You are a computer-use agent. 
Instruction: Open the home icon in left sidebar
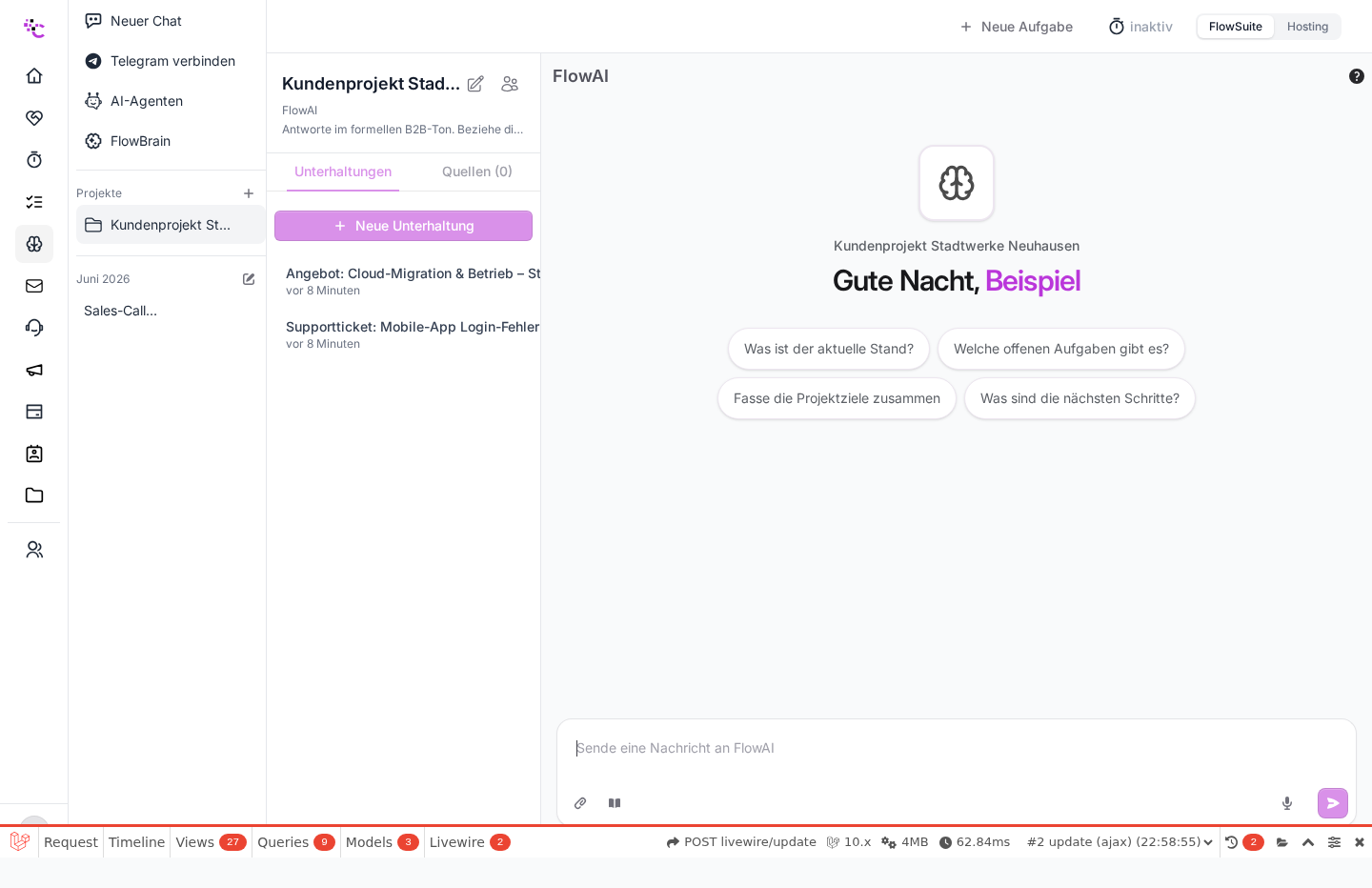click(x=34, y=76)
